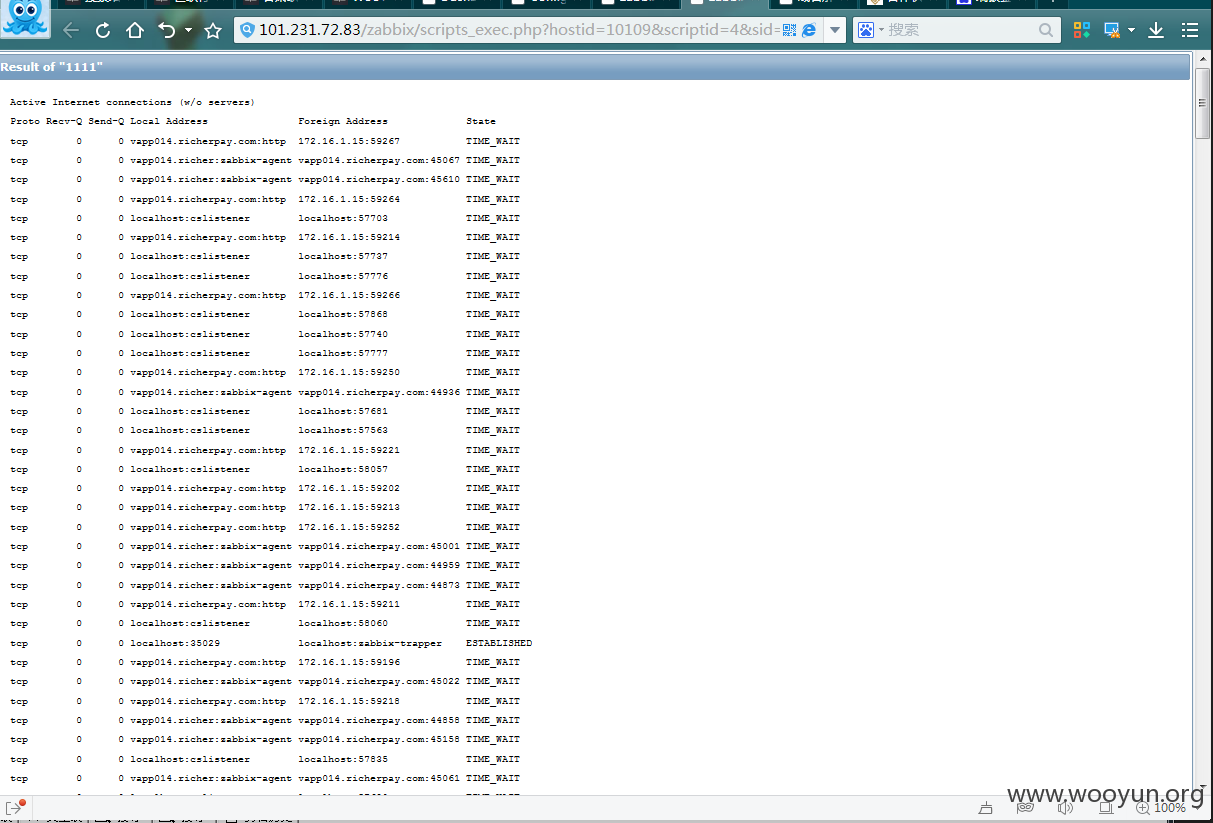Click the screenshot capture tool icon
The width and height of the screenshot is (1213, 823).
click(1112, 30)
